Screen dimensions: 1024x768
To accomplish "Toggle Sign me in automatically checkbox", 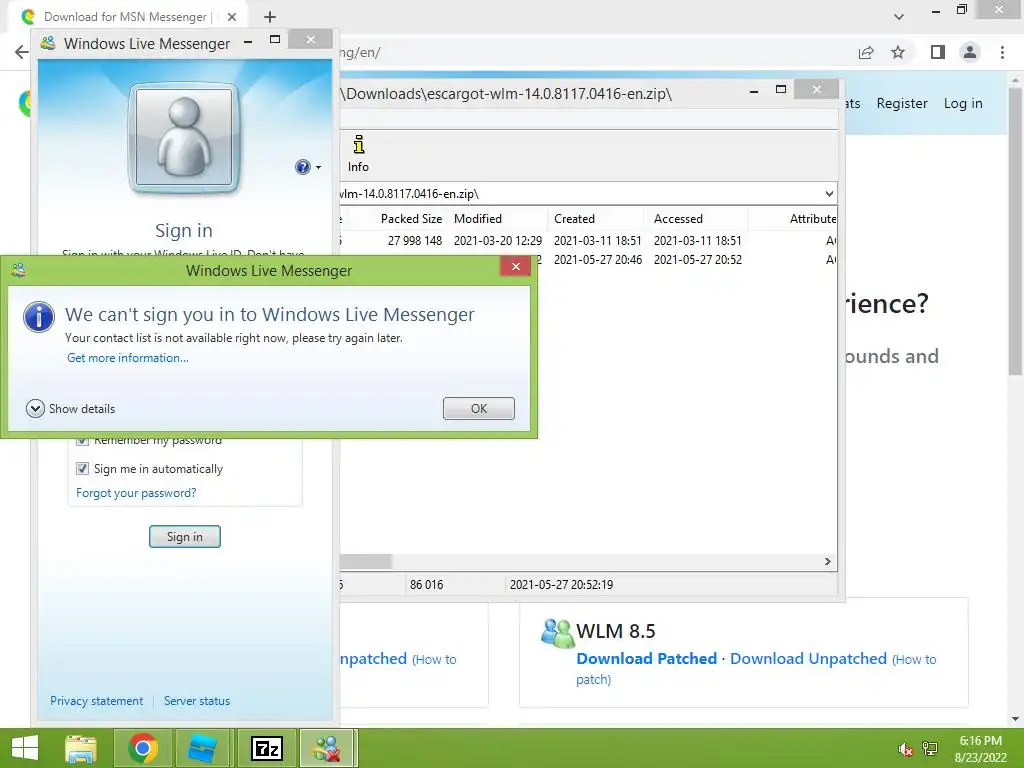I will click(82, 468).
